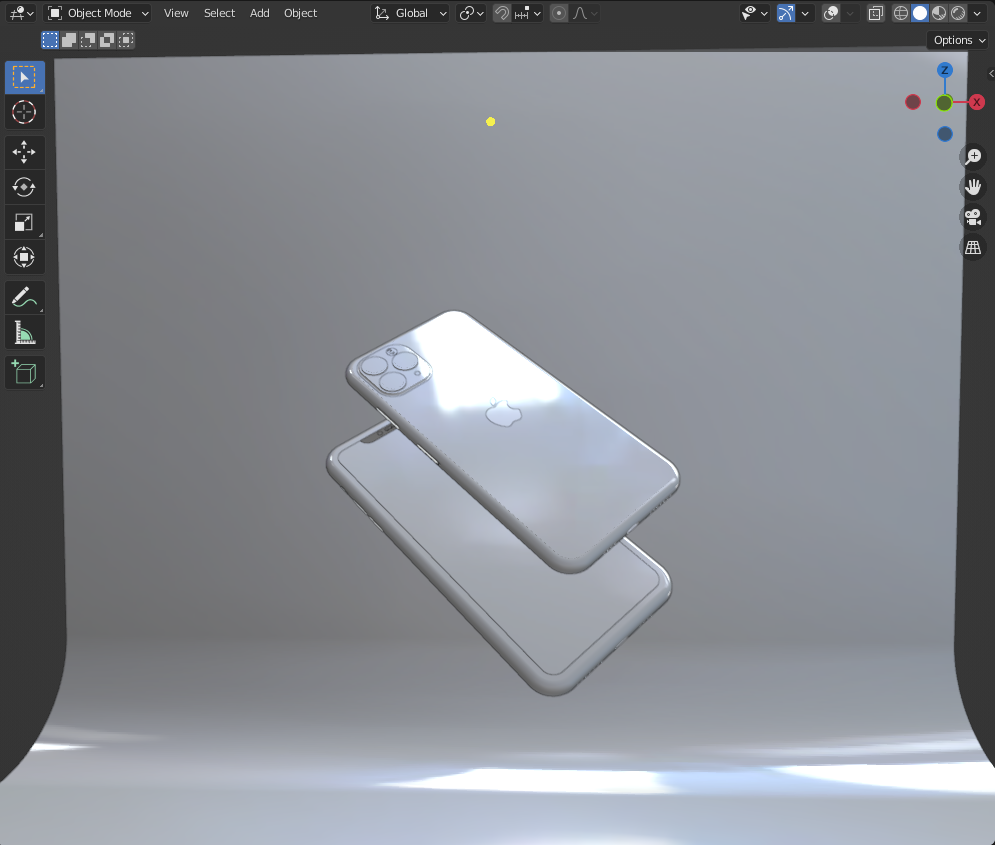Open the Object Mode dropdown
The width and height of the screenshot is (995, 845).
pyautogui.click(x=98, y=13)
